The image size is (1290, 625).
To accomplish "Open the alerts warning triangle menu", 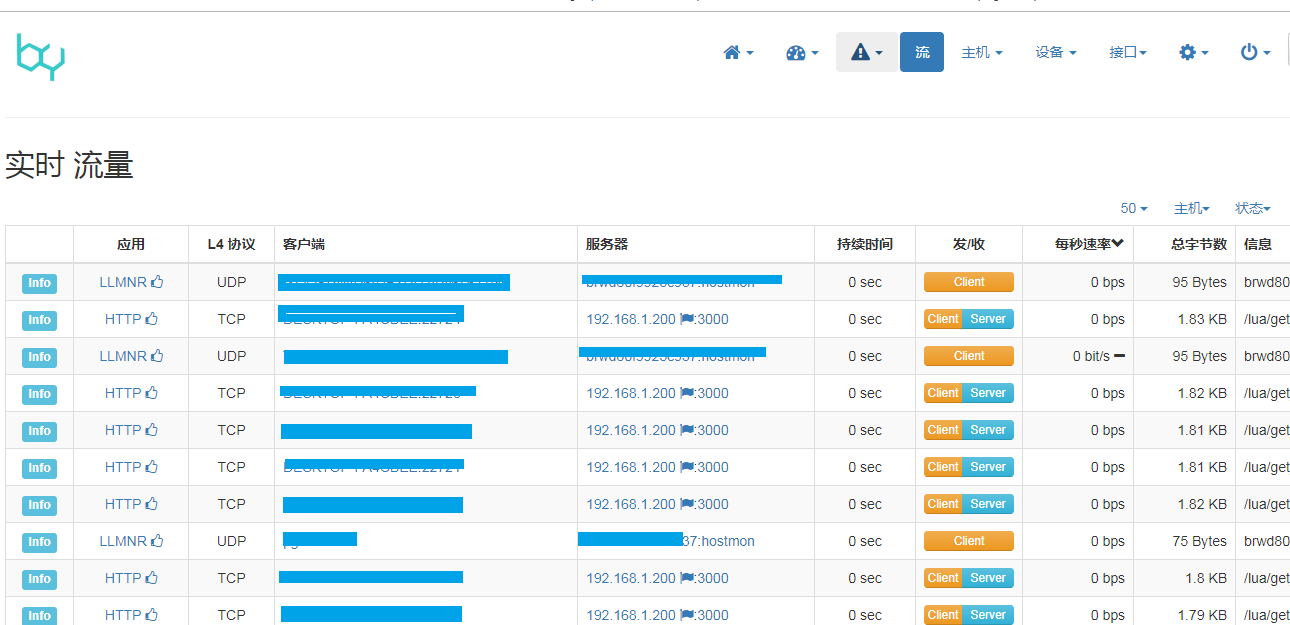I will pos(866,53).
